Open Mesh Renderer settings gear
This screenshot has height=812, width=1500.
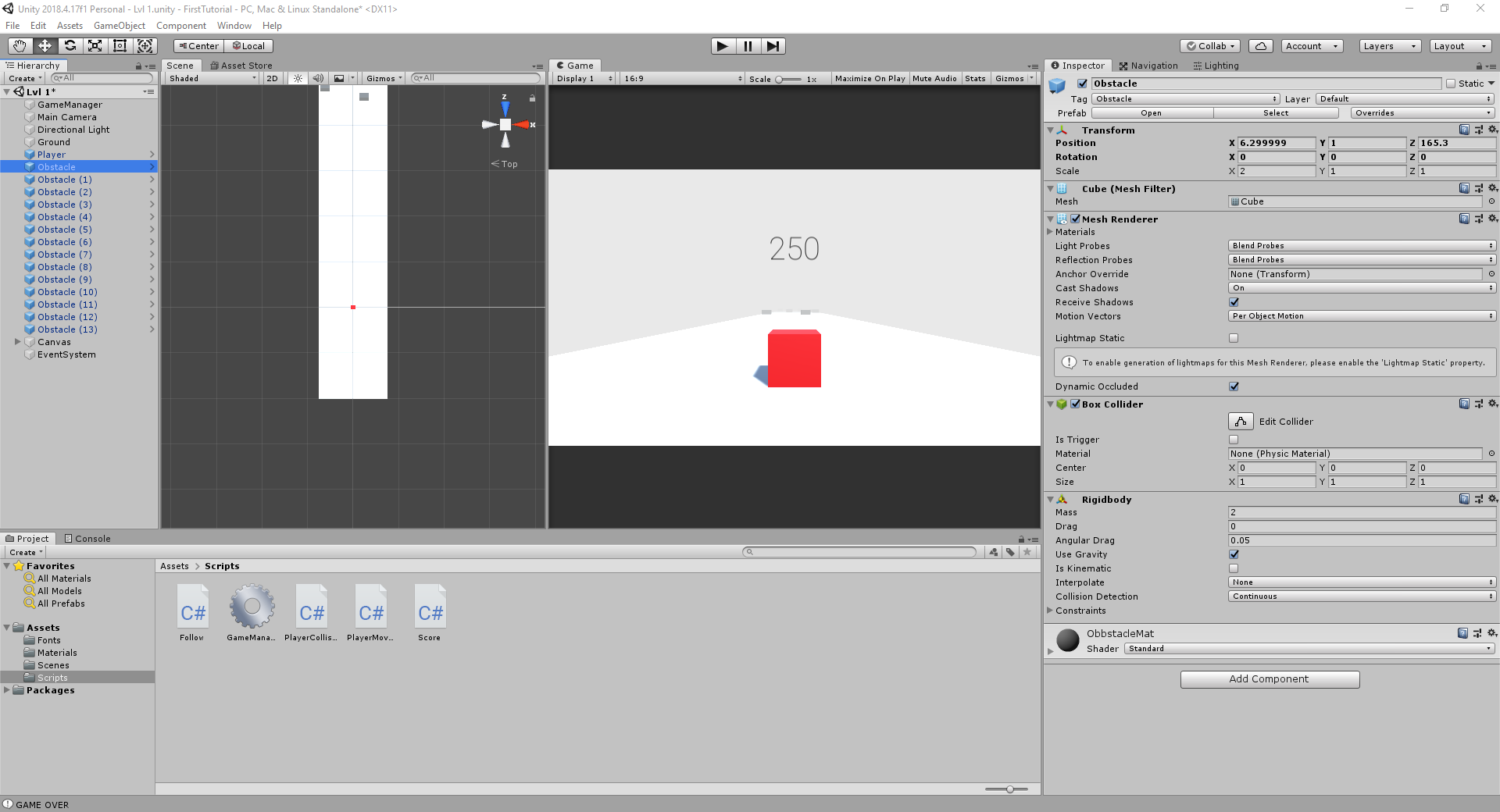(x=1492, y=219)
